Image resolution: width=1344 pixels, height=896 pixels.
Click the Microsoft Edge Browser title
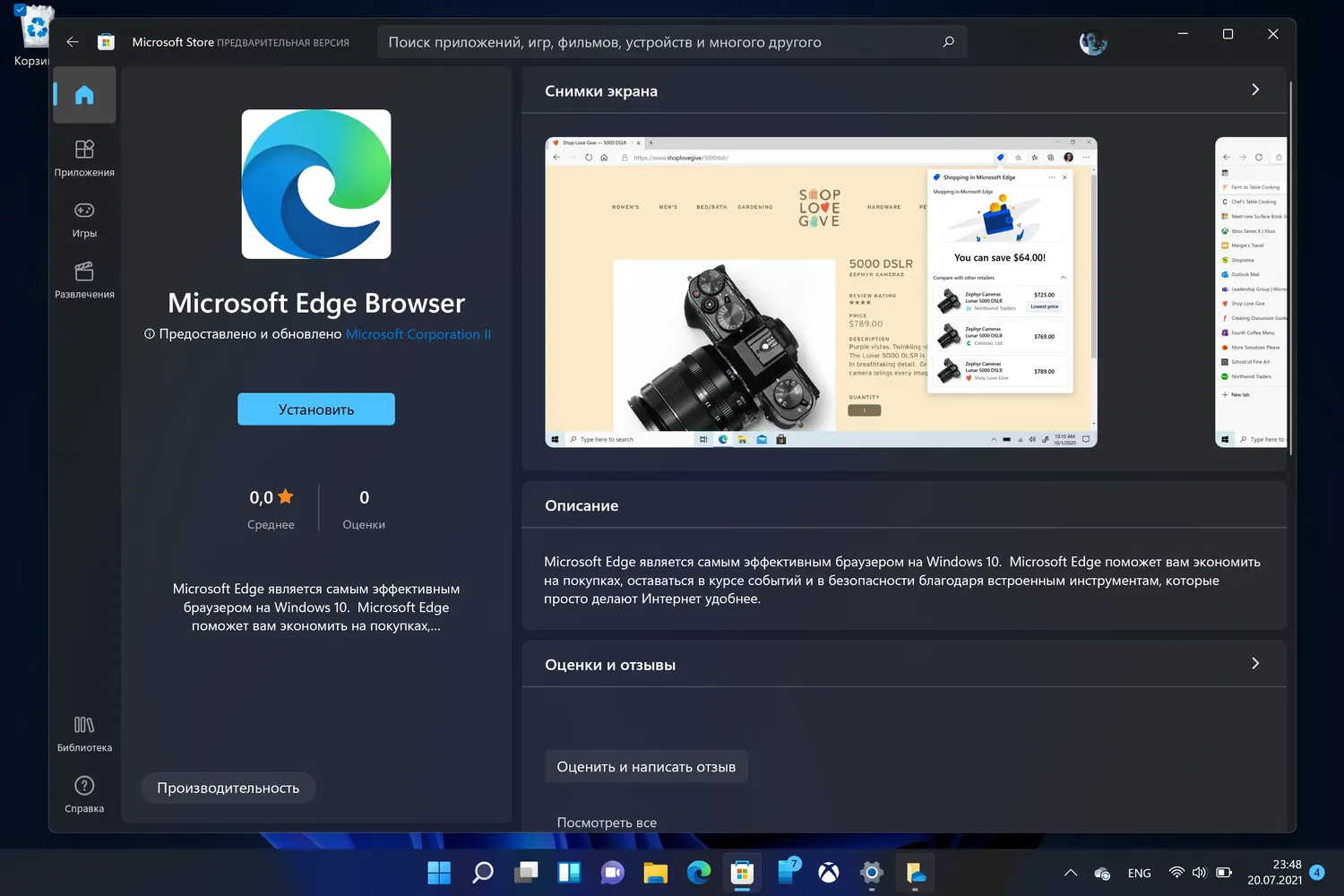[316, 304]
